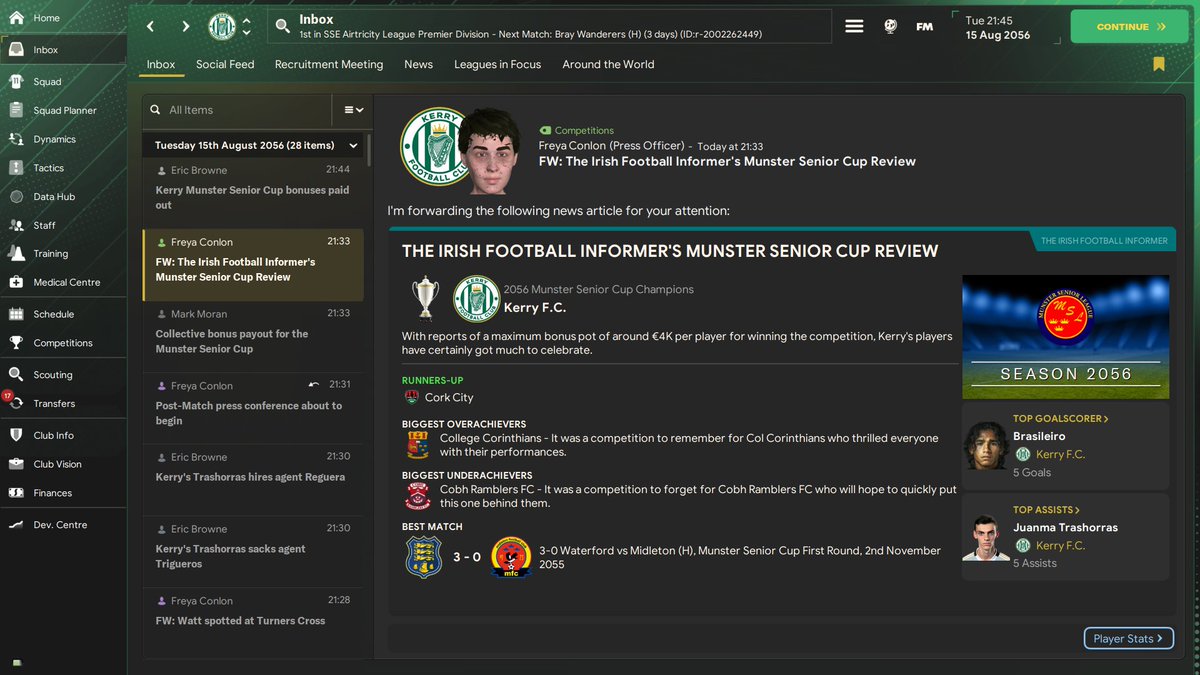The width and height of the screenshot is (1200, 675).
Task: Click the Player Stats button
Action: [1128, 638]
